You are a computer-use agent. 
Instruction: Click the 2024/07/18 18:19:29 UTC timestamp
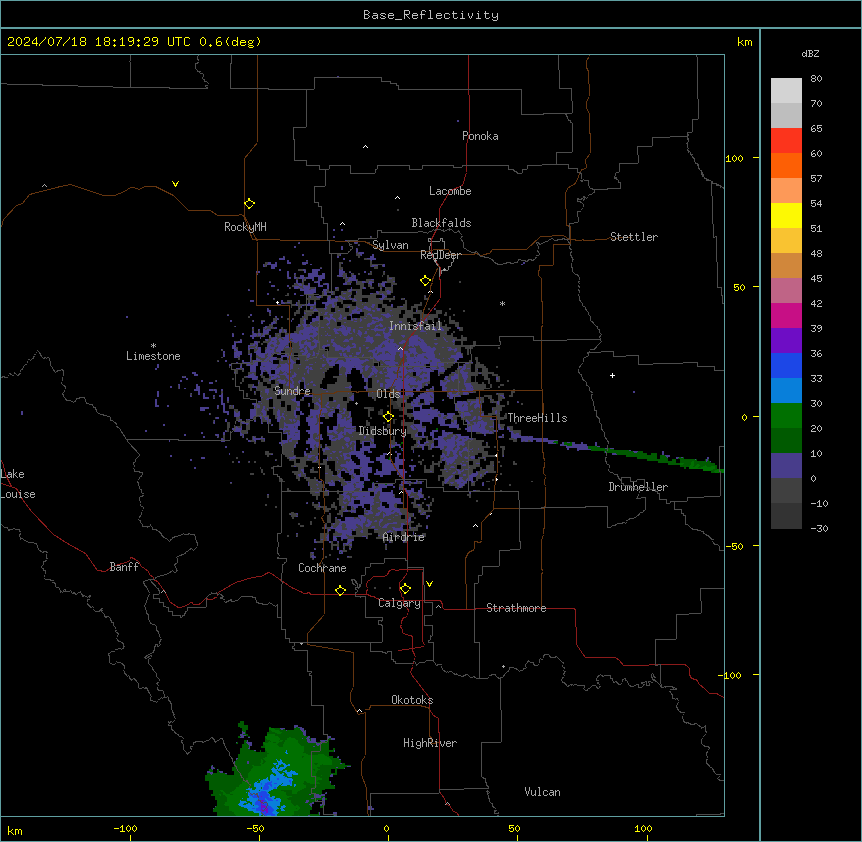tap(99, 42)
